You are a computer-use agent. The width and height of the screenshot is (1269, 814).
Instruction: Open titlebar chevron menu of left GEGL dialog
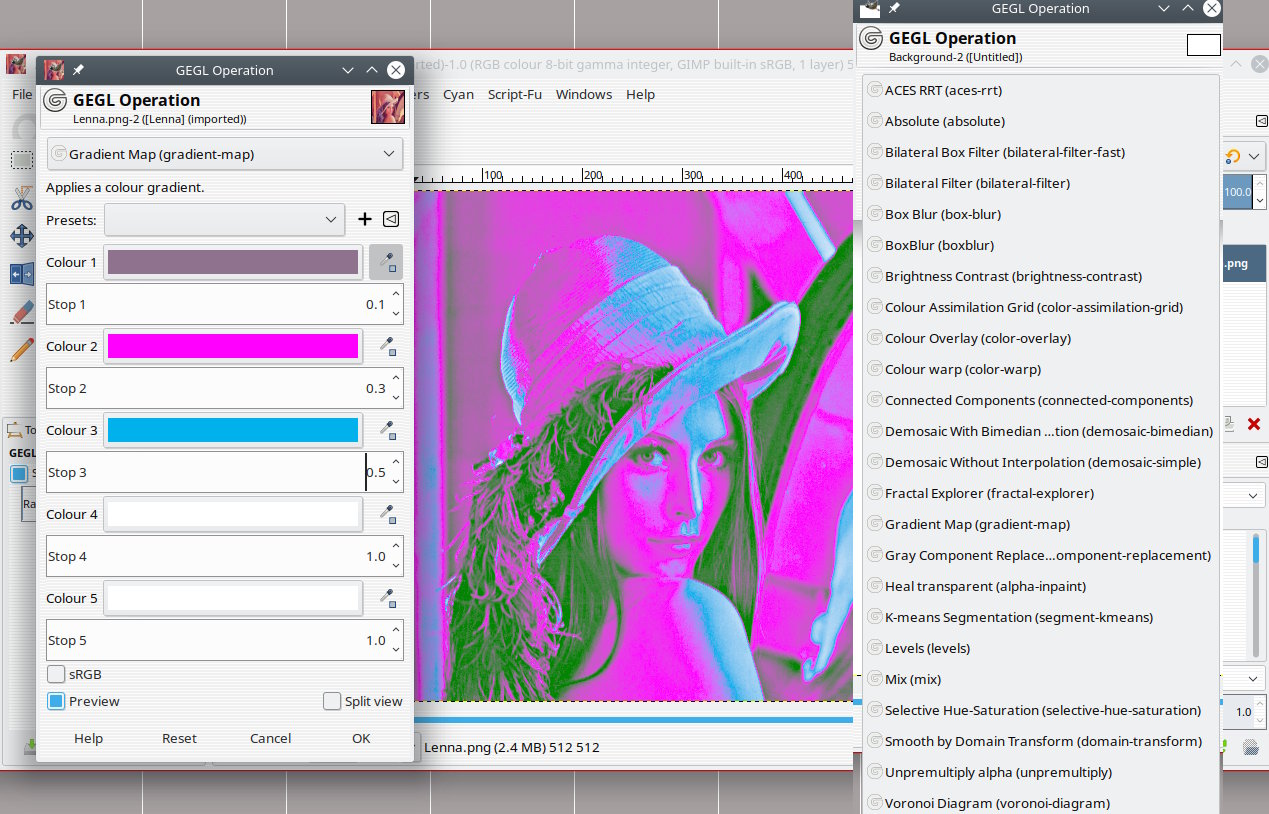347,70
